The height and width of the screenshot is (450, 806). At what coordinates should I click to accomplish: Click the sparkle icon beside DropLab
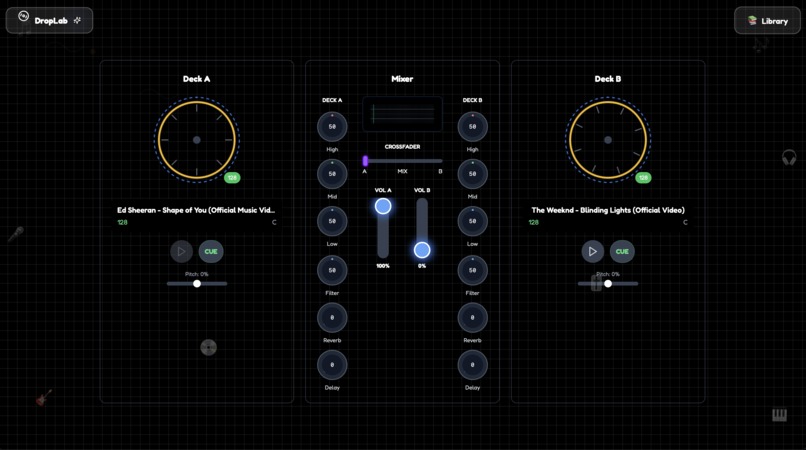pyautogui.click(x=77, y=21)
